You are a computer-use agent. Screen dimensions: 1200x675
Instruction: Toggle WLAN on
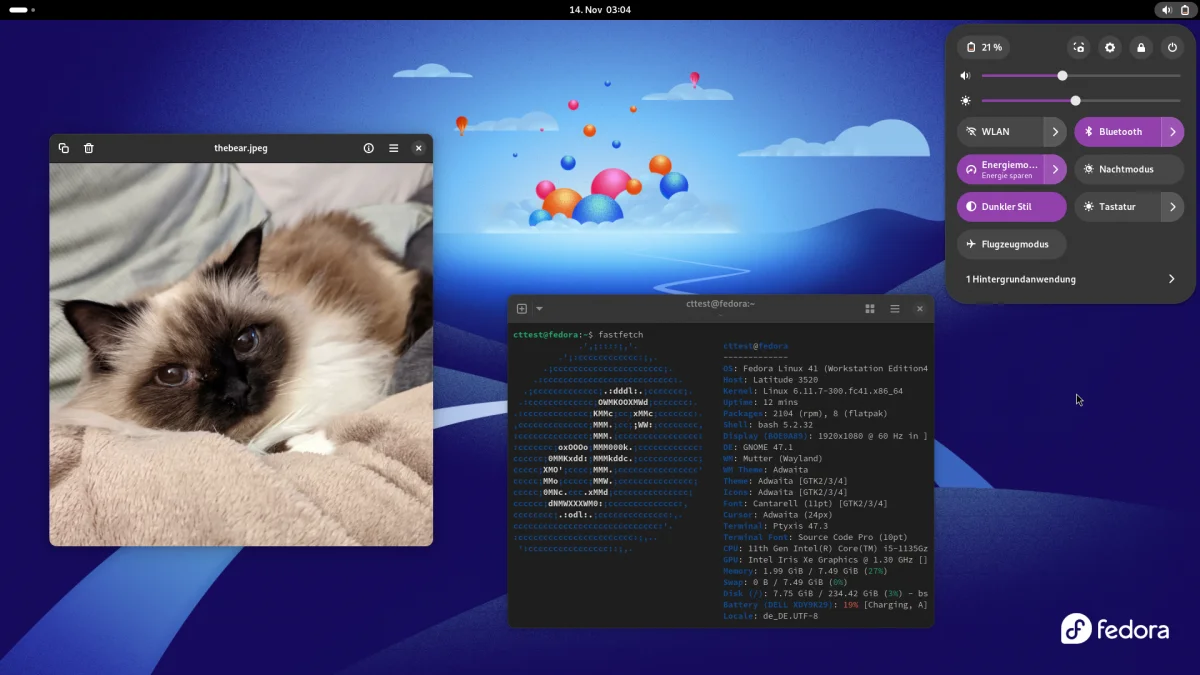[x=1000, y=132]
